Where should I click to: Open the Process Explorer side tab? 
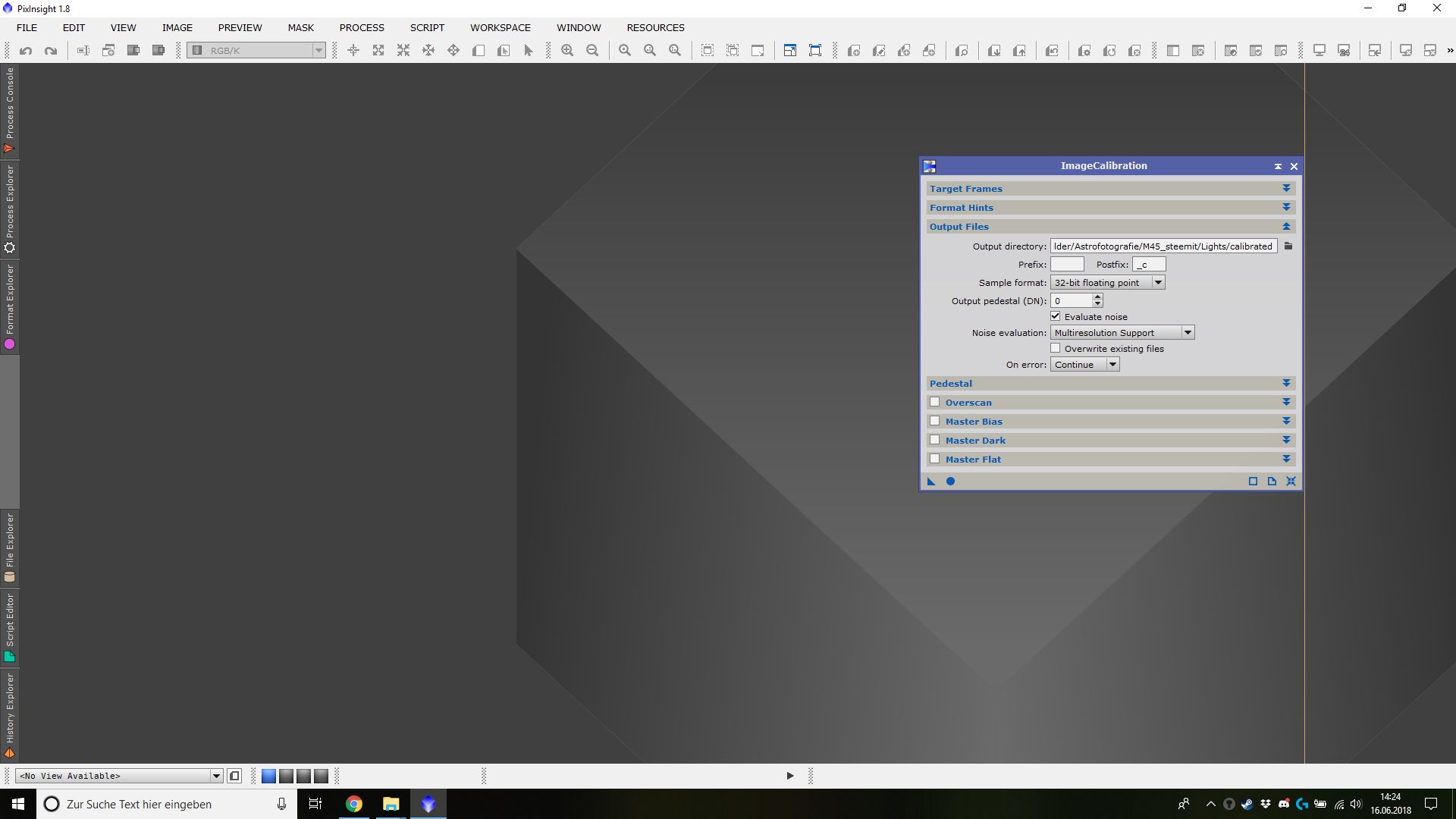(10, 210)
